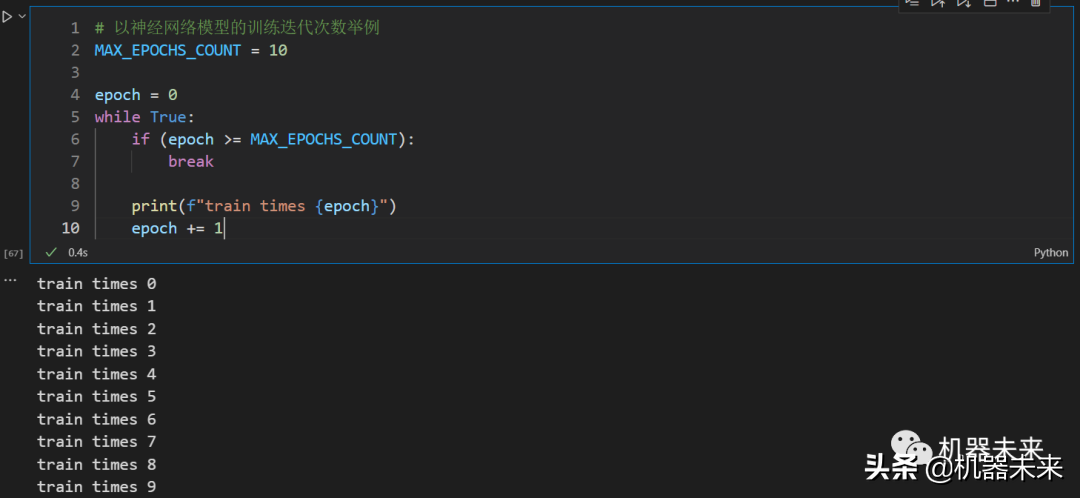Click end of epoch += 1 line
This screenshot has width=1080, height=498.
[225, 228]
